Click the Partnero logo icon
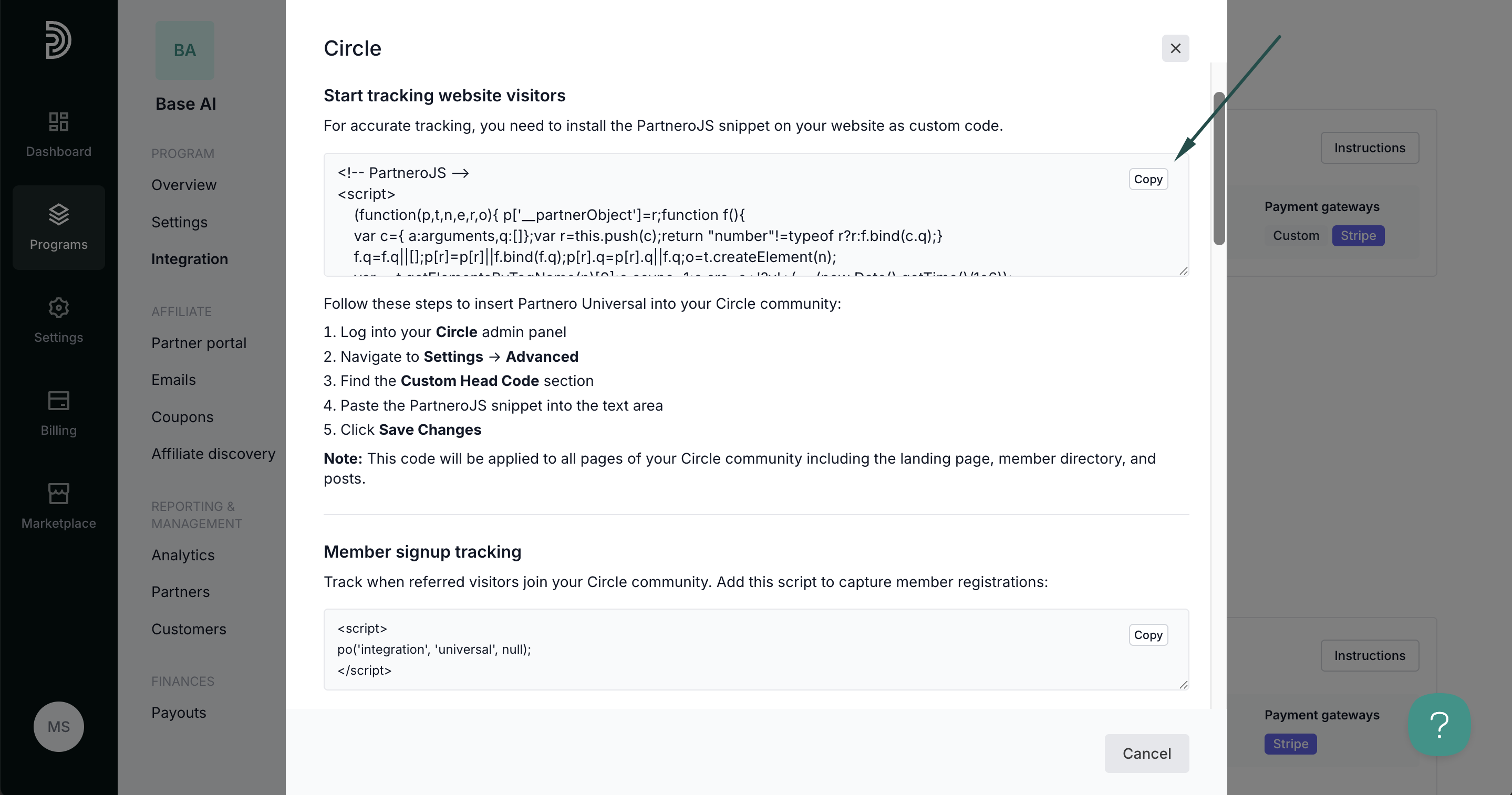Image resolution: width=1512 pixels, height=795 pixels. (x=58, y=40)
